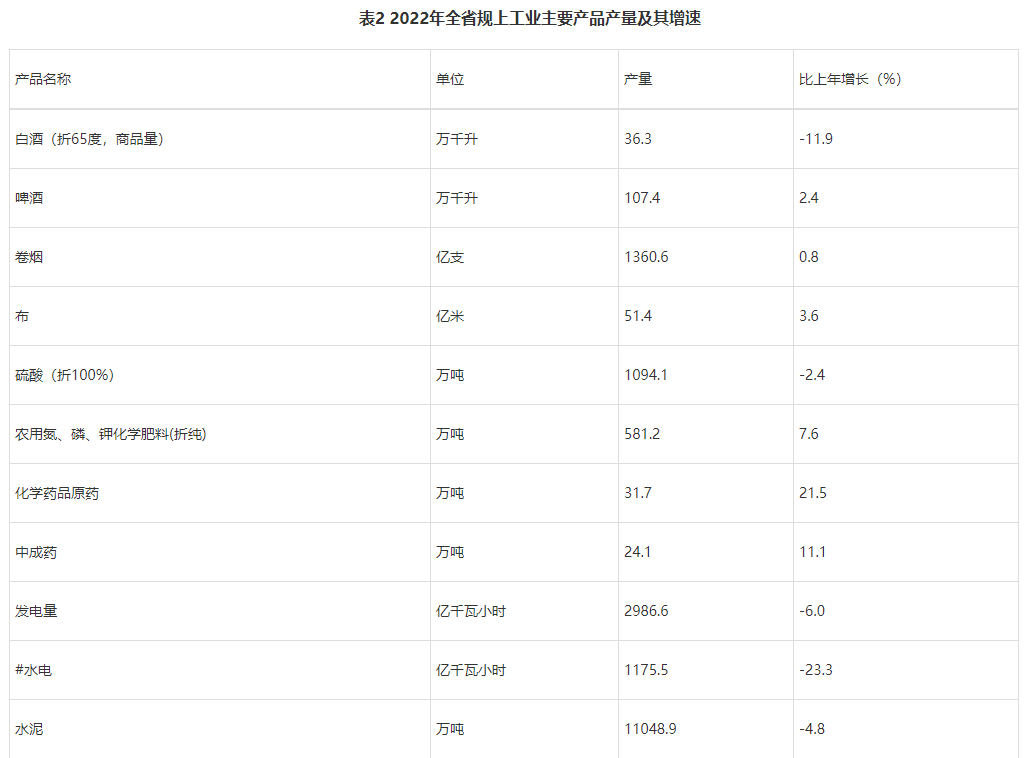Select the 卷烟 output value 1360.6

click(646, 257)
